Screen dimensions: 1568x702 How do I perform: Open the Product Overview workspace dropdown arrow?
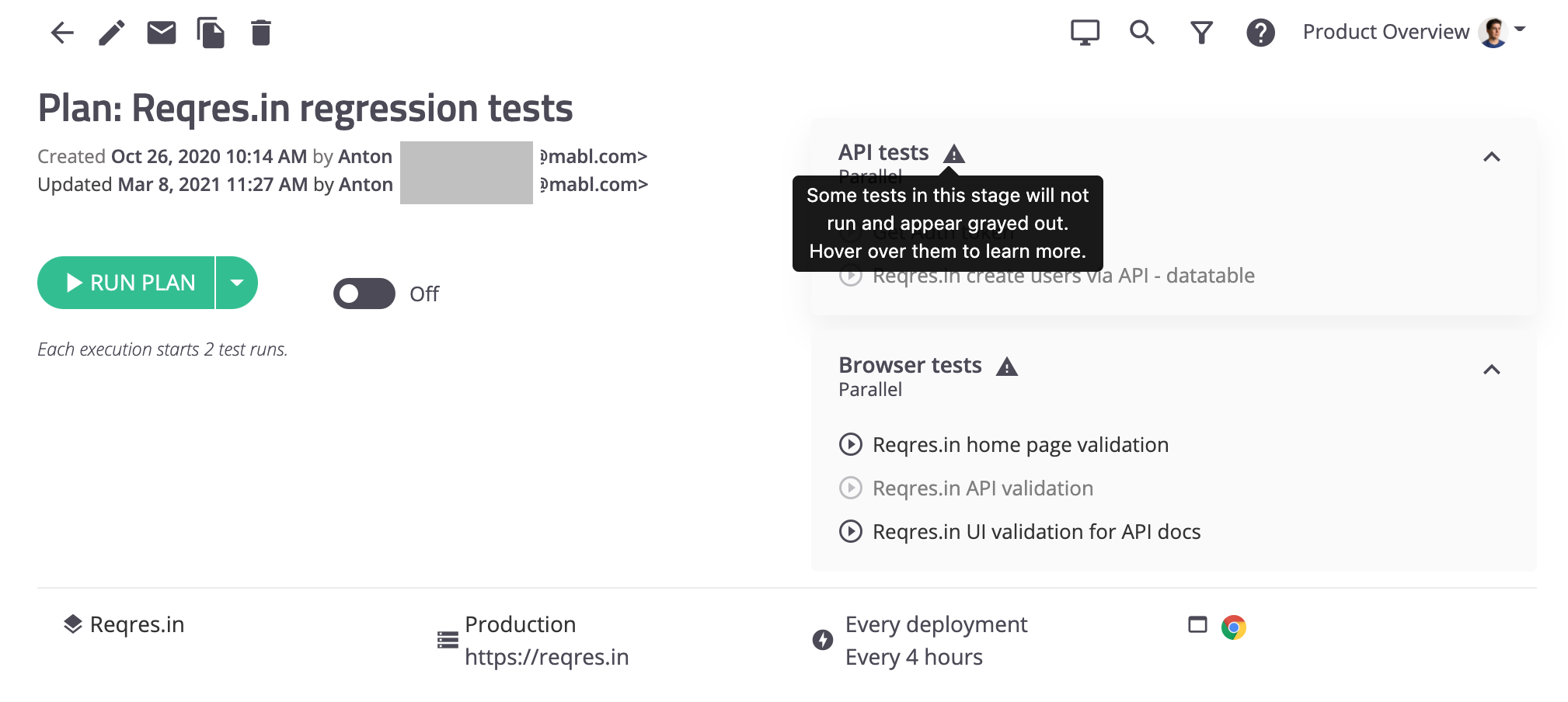click(x=1520, y=30)
